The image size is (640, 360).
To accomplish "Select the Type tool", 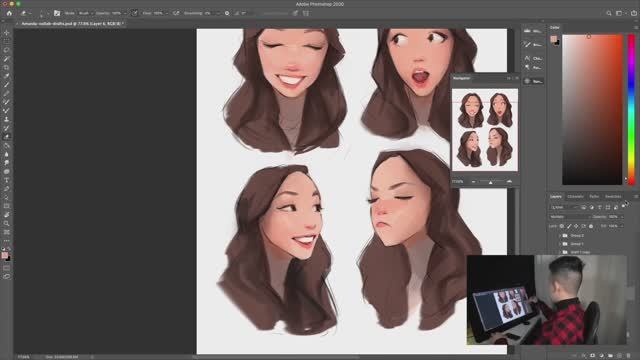I will [x=6, y=180].
